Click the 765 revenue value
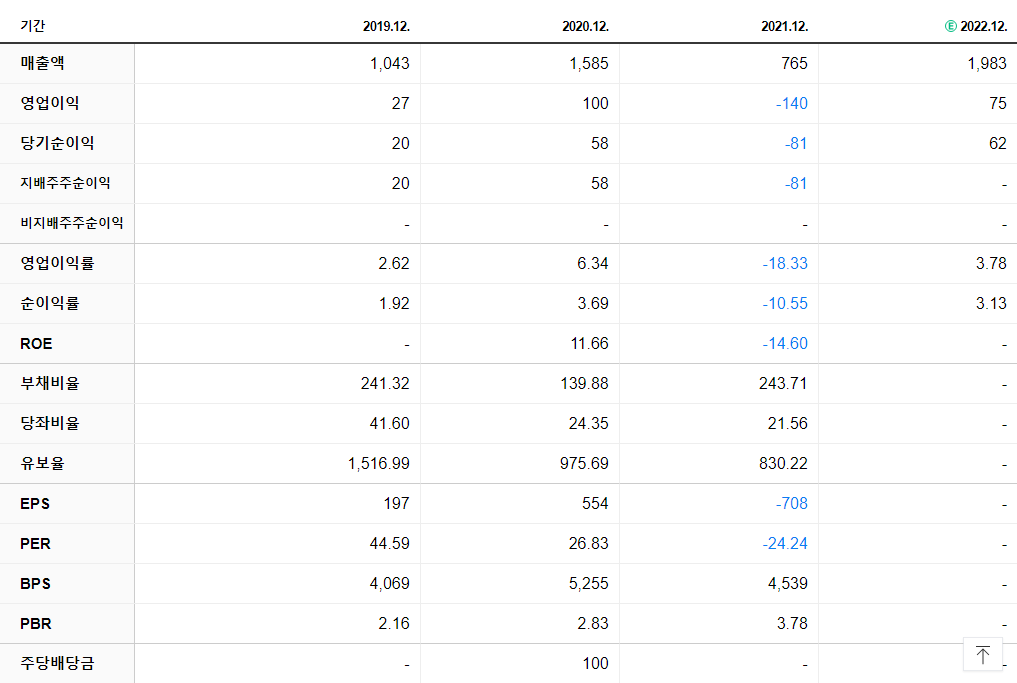Viewport: 1017px width, 683px height. [794, 64]
